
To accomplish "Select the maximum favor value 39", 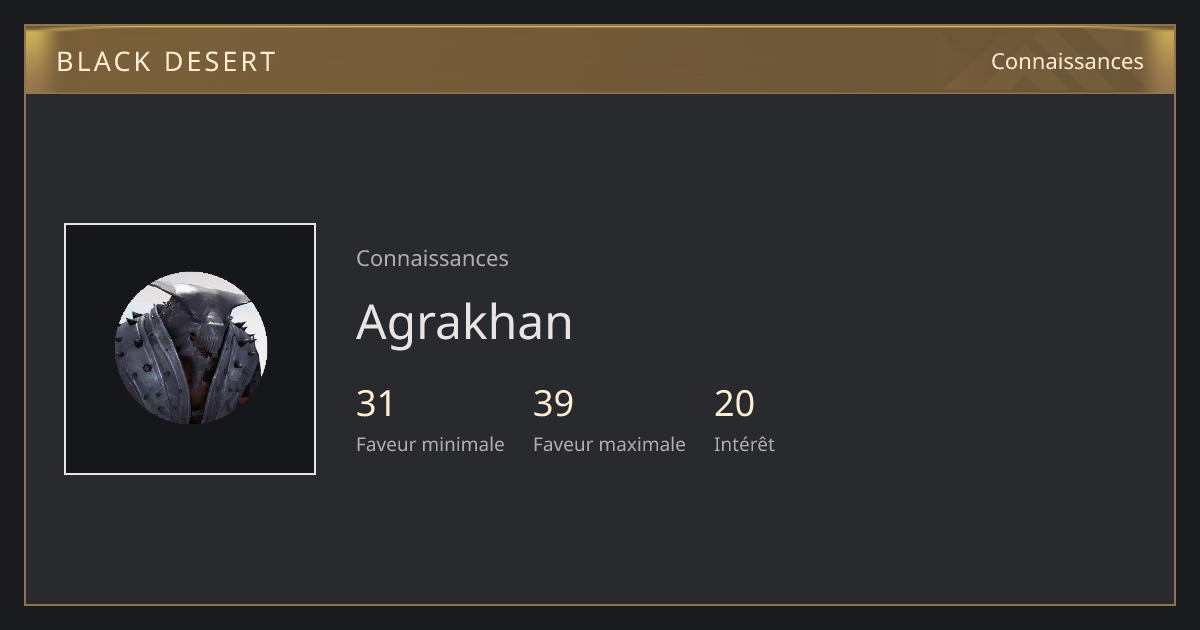I will (553, 404).
